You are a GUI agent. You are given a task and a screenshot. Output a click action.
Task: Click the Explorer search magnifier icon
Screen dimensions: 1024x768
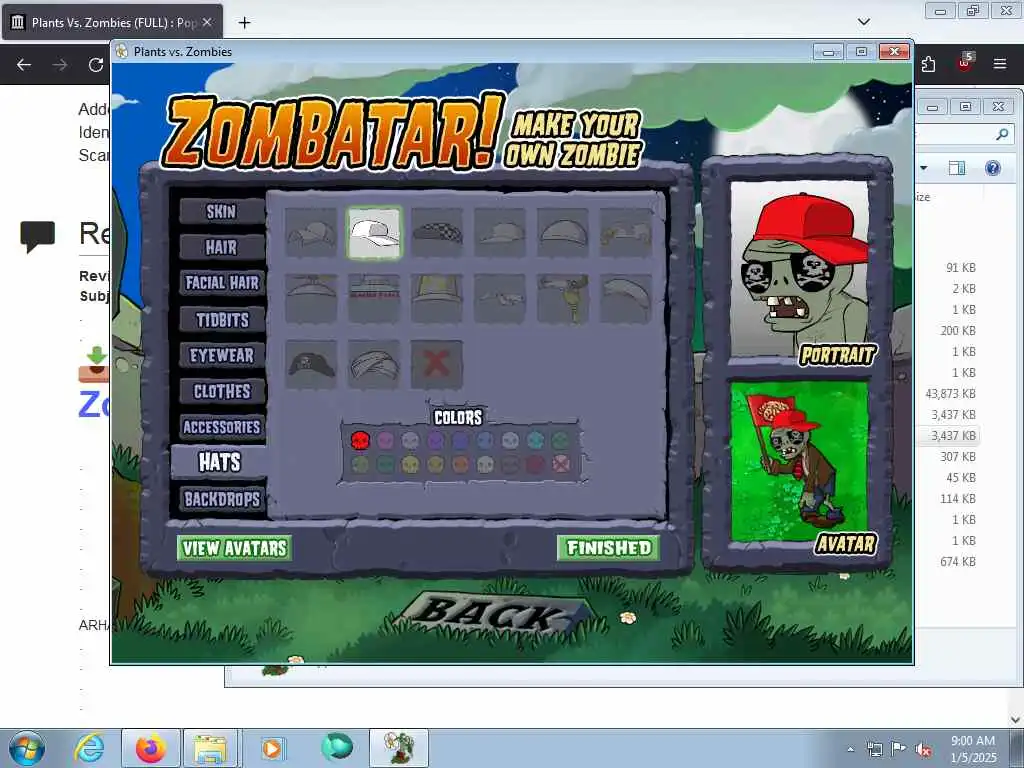coord(1002,135)
